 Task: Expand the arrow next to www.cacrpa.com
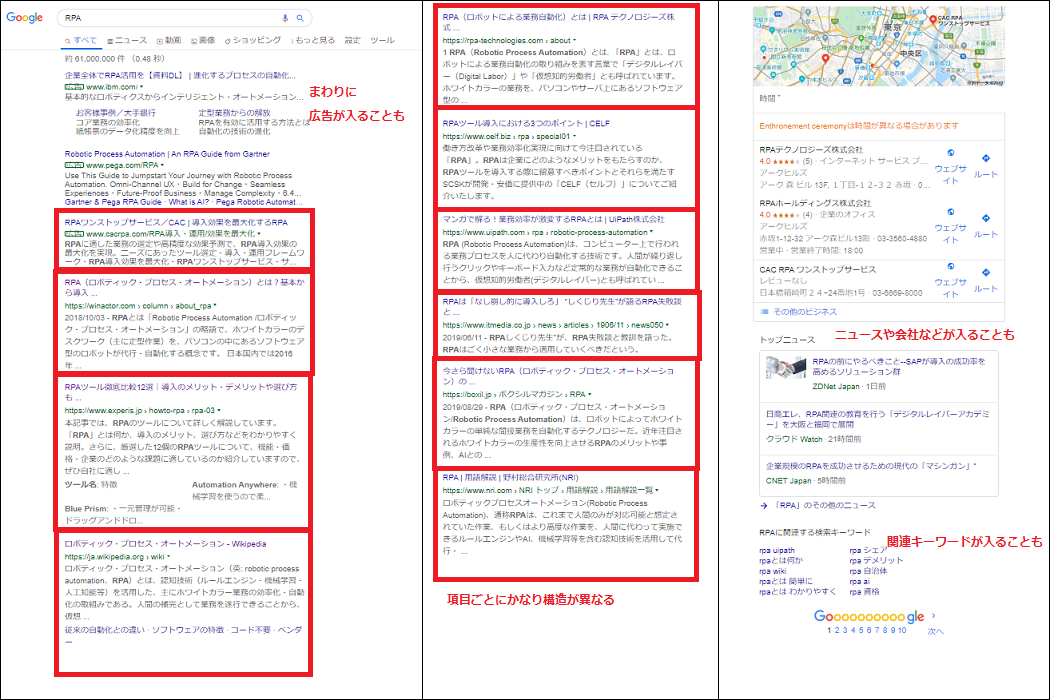click(258, 233)
